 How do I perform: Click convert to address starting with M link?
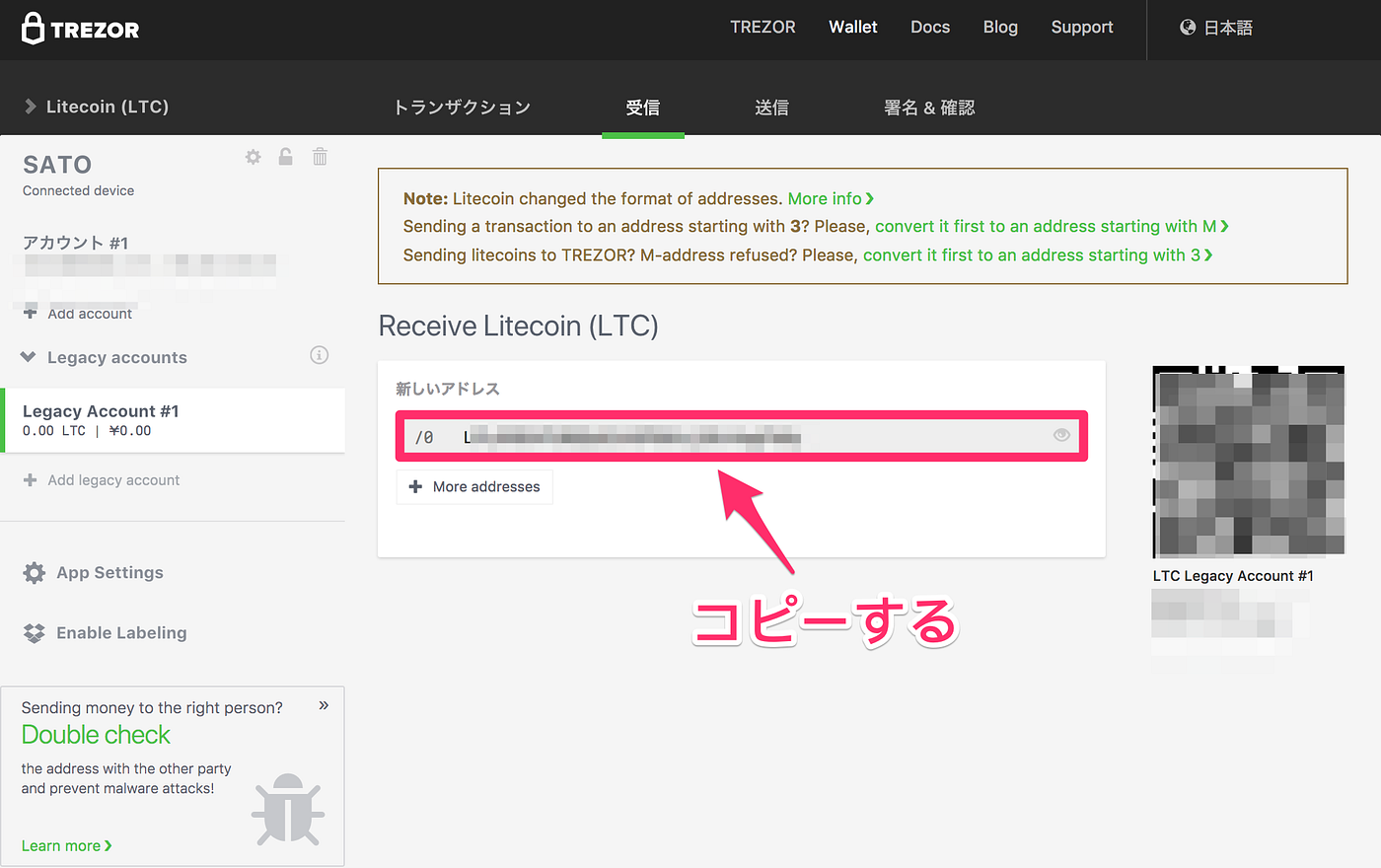[1052, 227]
